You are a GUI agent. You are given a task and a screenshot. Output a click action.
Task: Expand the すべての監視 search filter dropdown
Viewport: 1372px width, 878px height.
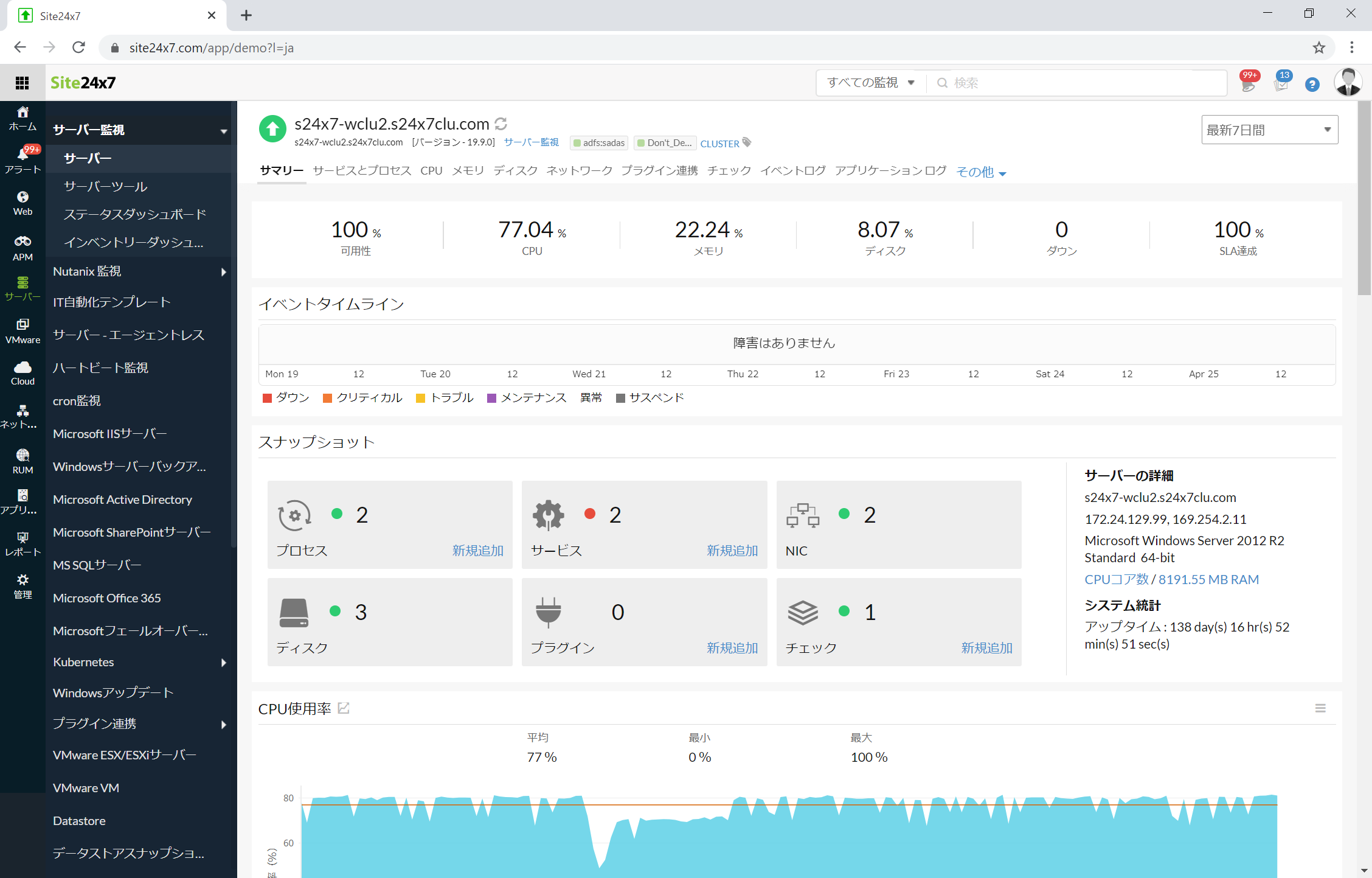coord(870,83)
